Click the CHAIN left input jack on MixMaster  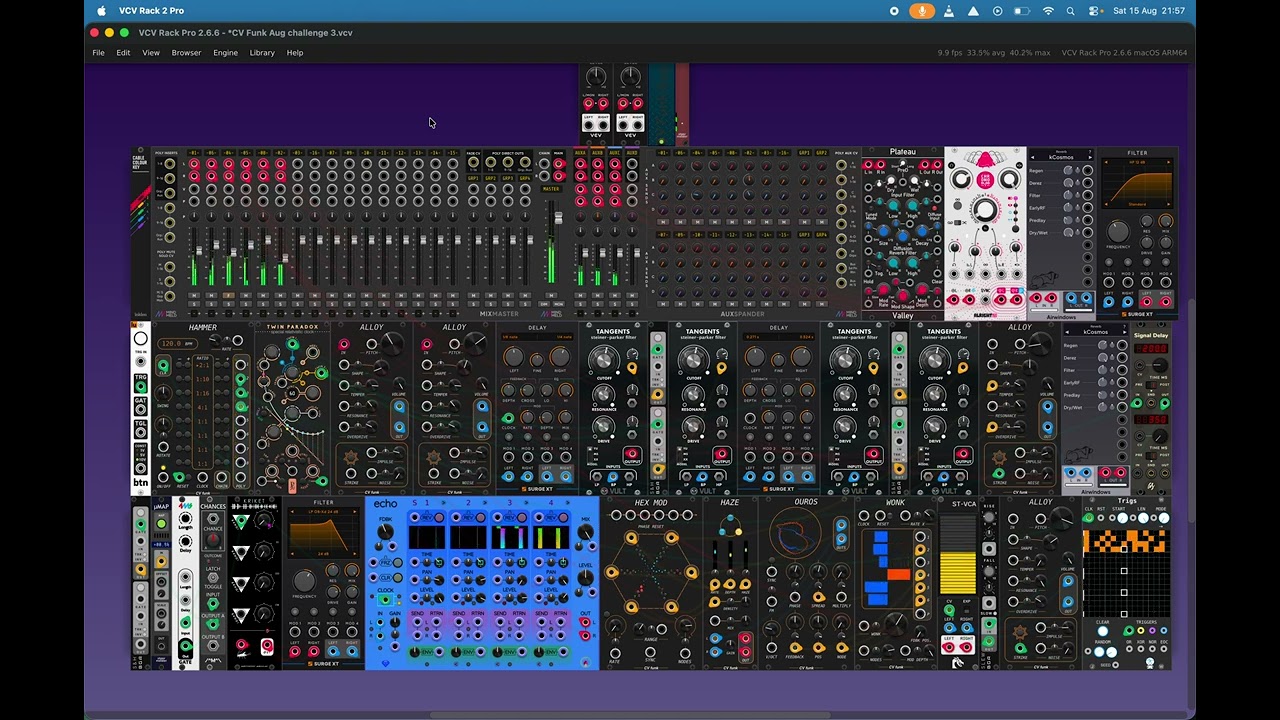(544, 163)
